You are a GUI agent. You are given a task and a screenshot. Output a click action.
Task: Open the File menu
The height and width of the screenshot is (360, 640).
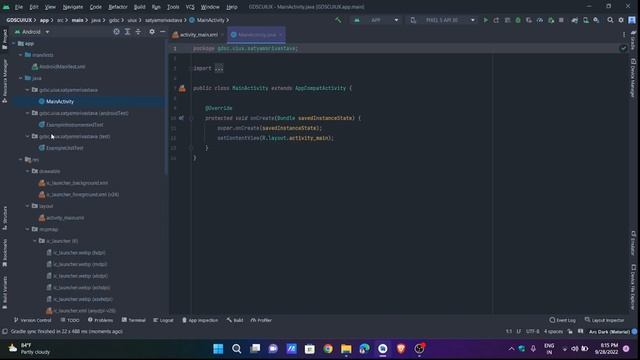coord(19,7)
